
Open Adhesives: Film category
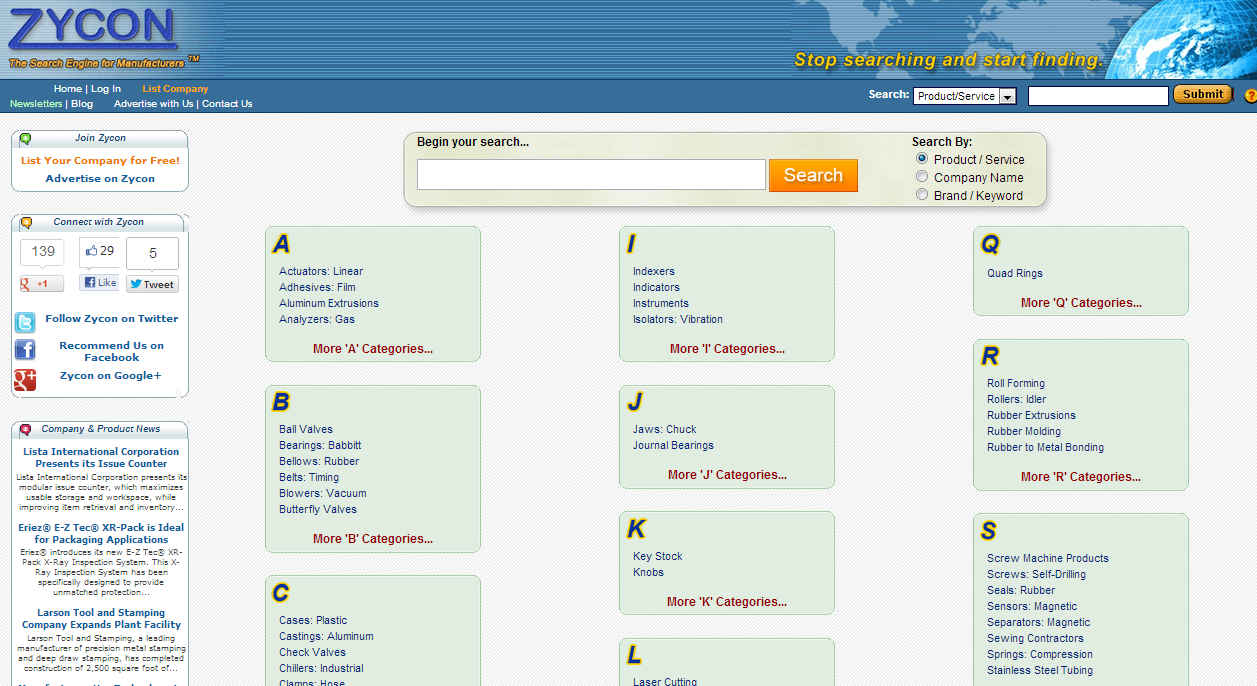pos(317,287)
